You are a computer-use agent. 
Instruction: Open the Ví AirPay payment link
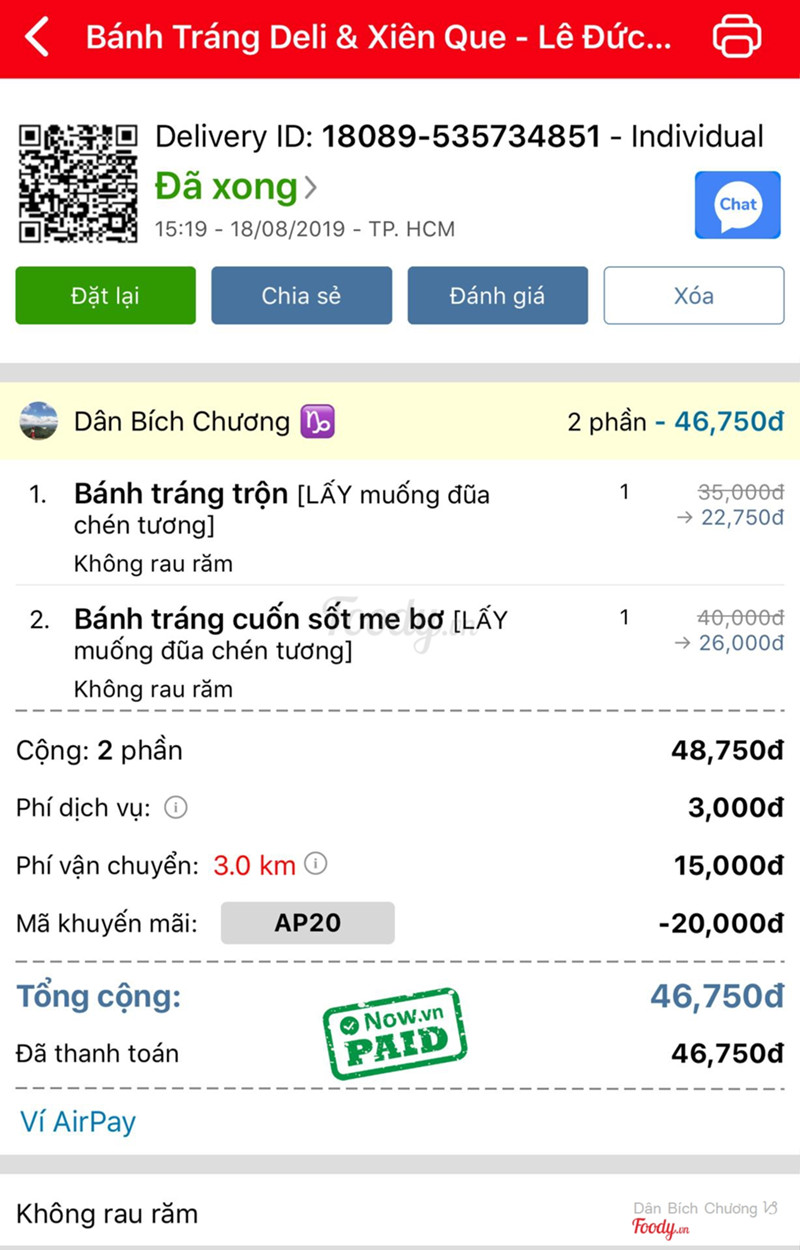coord(78,1122)
